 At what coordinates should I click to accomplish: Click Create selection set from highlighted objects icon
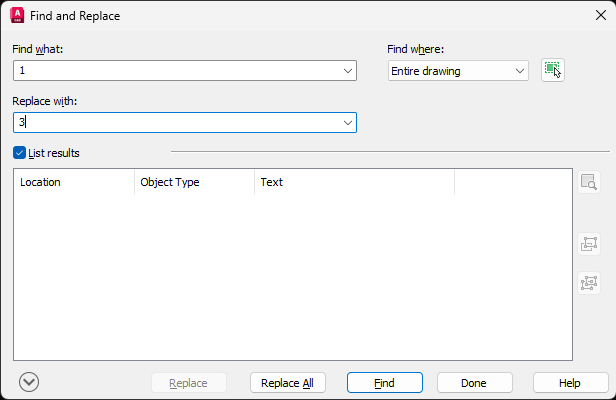coord(589,216)
